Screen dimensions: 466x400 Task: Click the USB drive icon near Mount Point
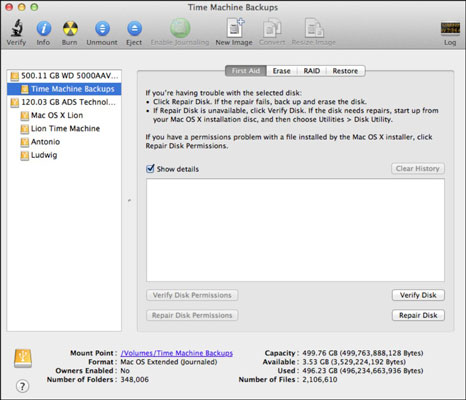click(x=23, y=358)
